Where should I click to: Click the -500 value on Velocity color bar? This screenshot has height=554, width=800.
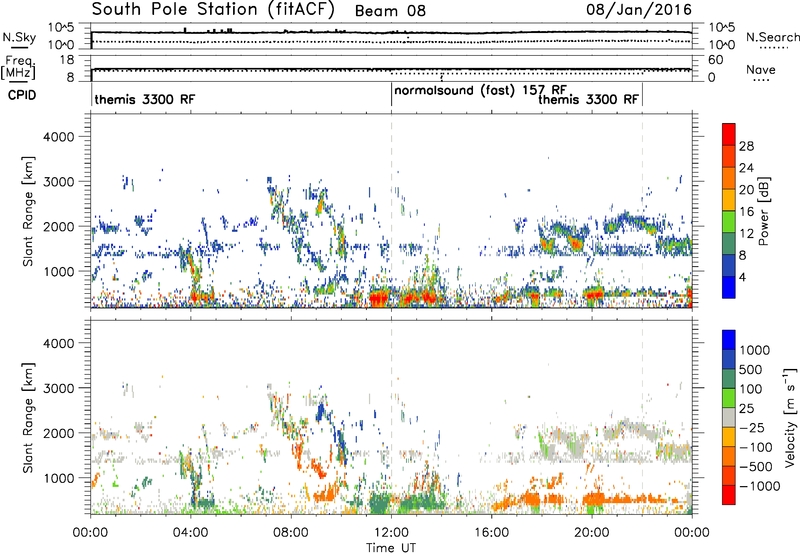pyautogui.click(x=756, y=467)
